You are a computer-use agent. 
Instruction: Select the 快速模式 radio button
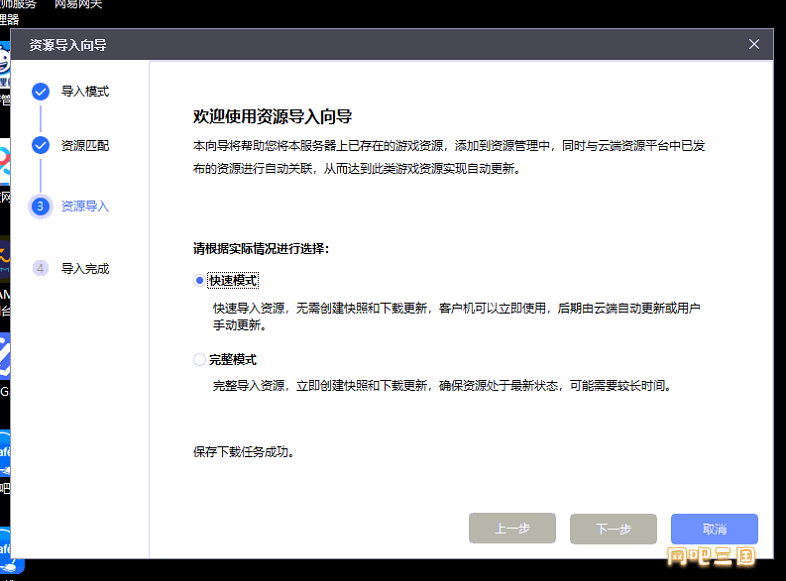click(200, 281)
